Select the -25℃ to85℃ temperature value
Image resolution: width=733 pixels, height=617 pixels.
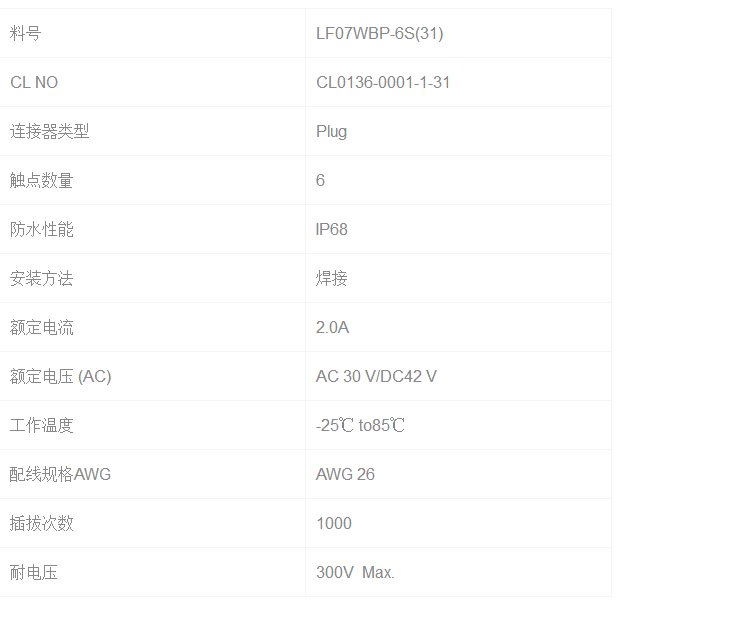360,425
